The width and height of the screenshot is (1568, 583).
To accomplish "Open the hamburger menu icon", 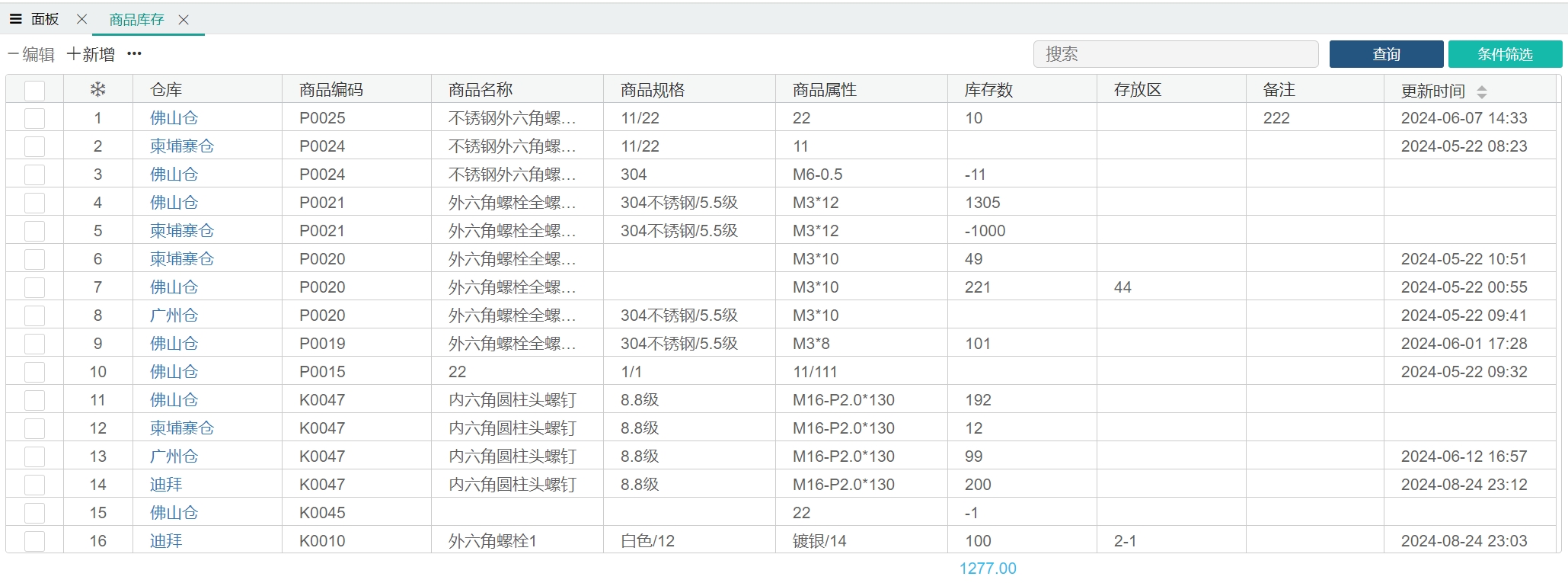I will click(x=15, y=19).
